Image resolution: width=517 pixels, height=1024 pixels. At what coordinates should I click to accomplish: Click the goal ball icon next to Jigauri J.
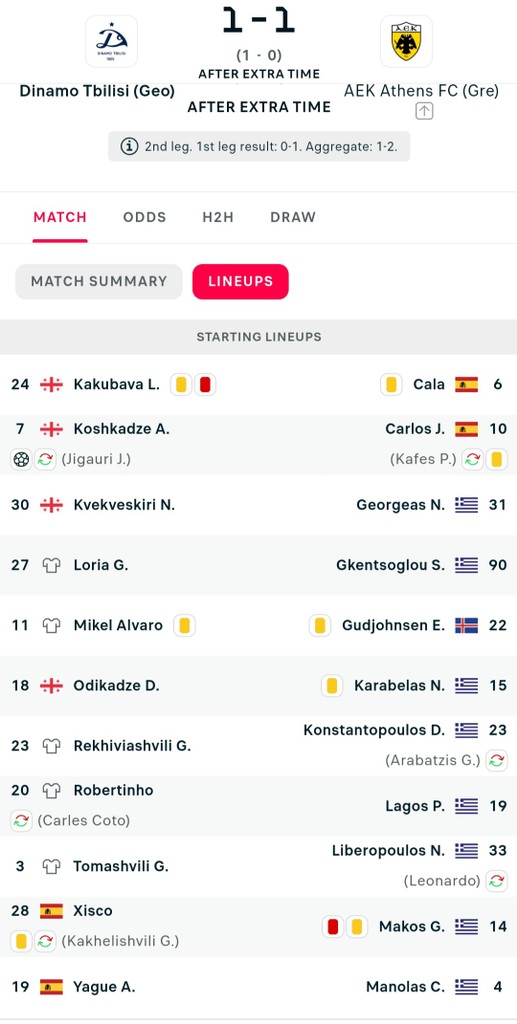coord(22,459)
